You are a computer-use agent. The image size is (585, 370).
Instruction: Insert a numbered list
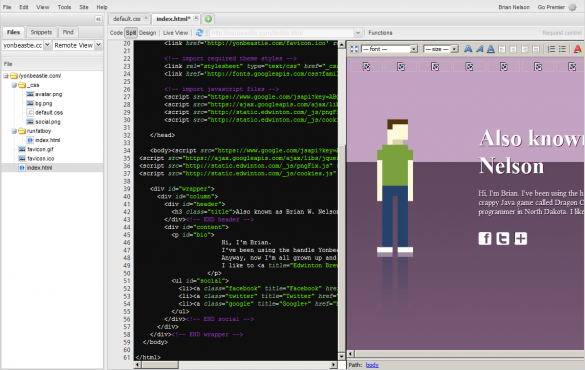(551, 49)
